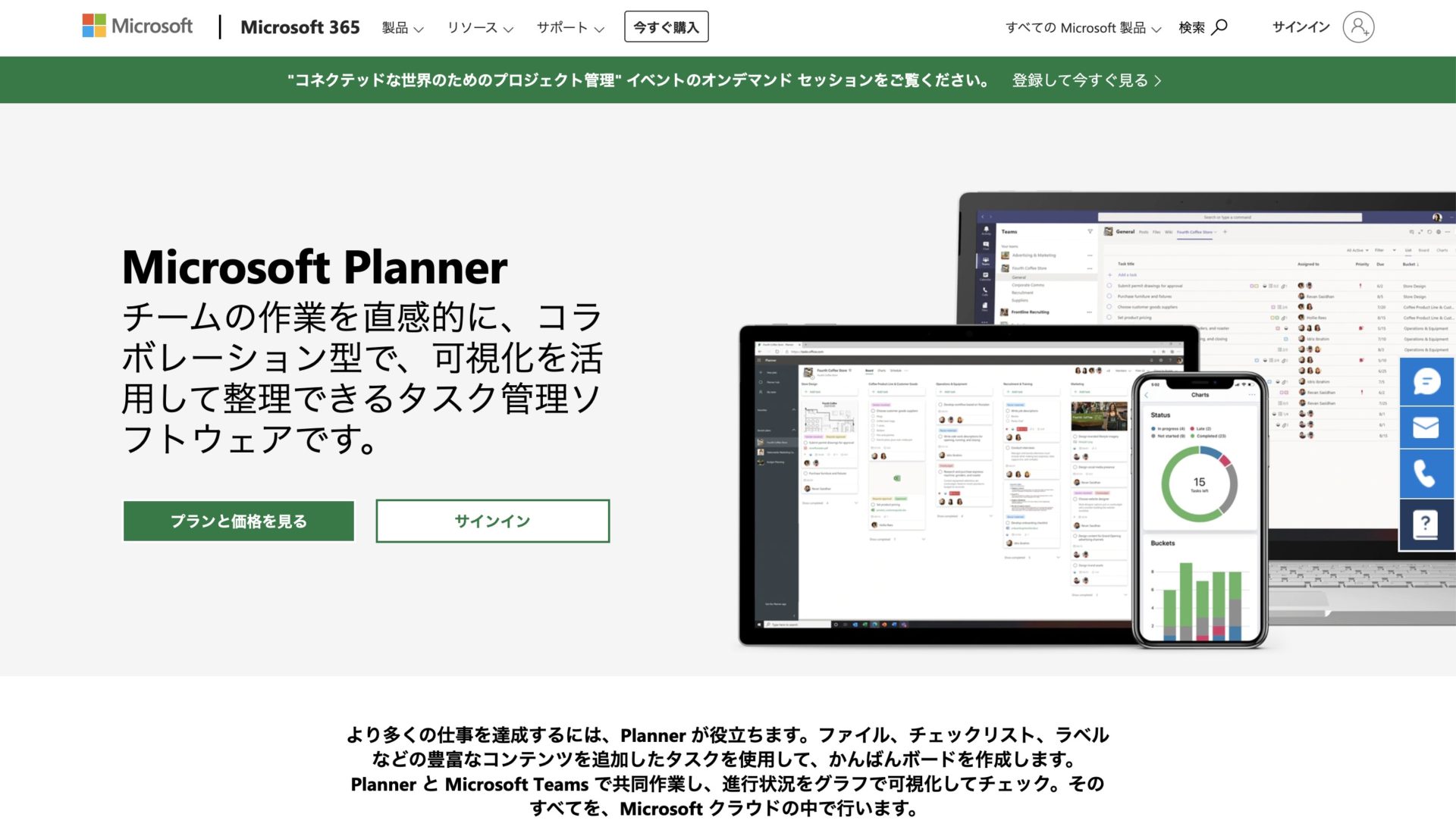
Task: Expand the リソース menu
Action: (480, 28)
